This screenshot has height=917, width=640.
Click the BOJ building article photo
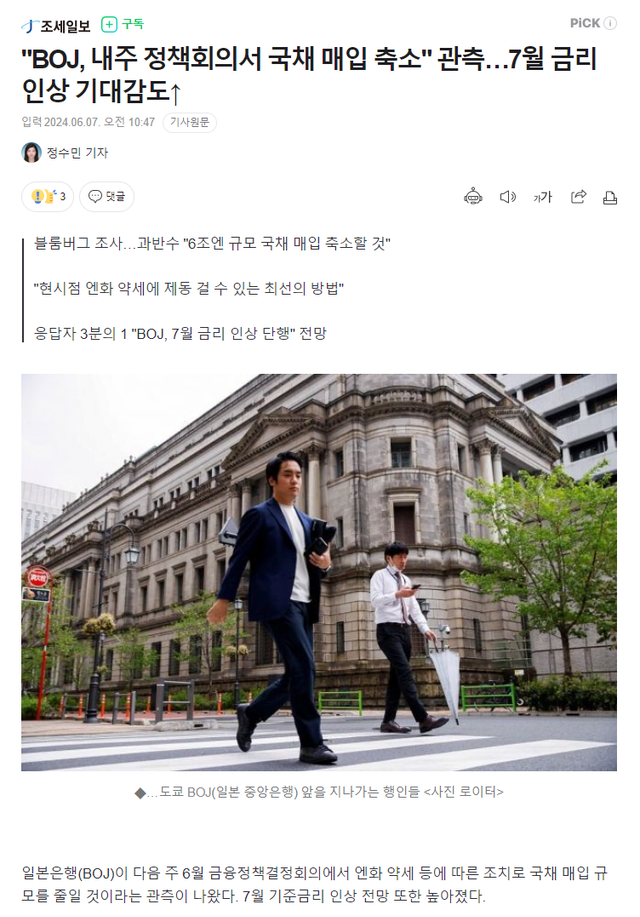point(319,572)
